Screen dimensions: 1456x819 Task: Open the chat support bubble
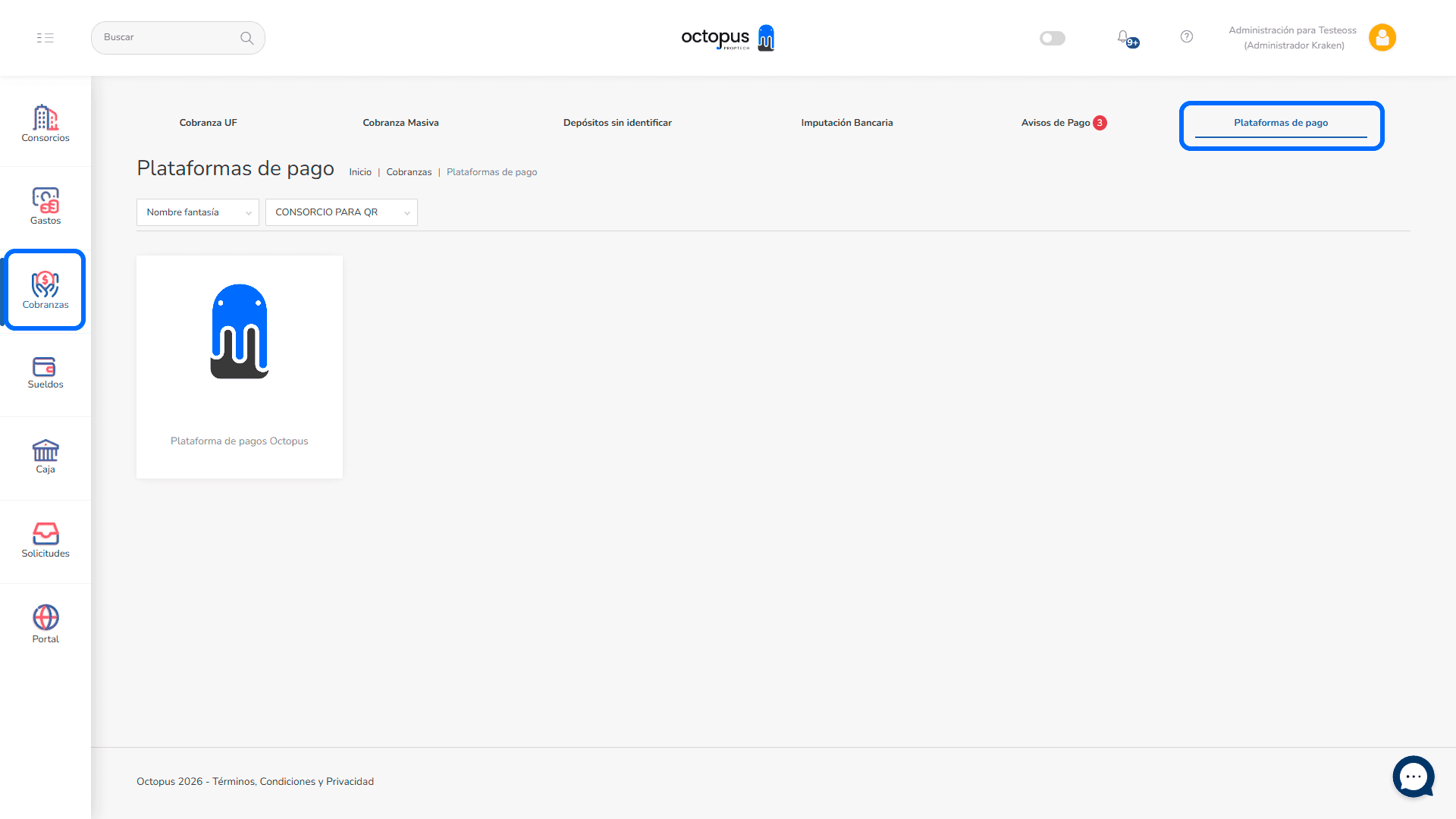pos(1413,777)
